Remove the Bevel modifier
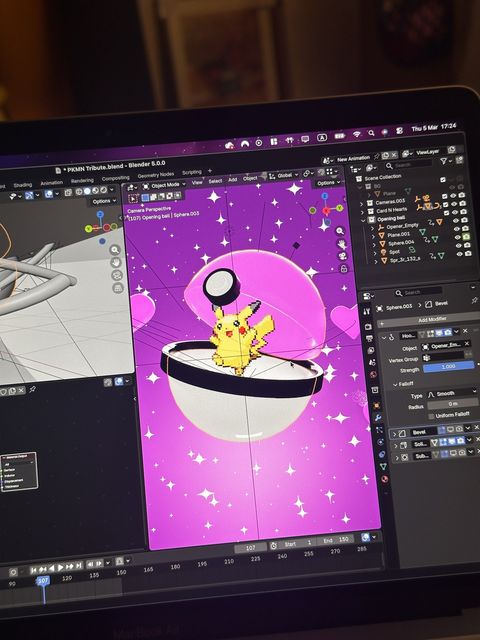 [x=476, y=427]
